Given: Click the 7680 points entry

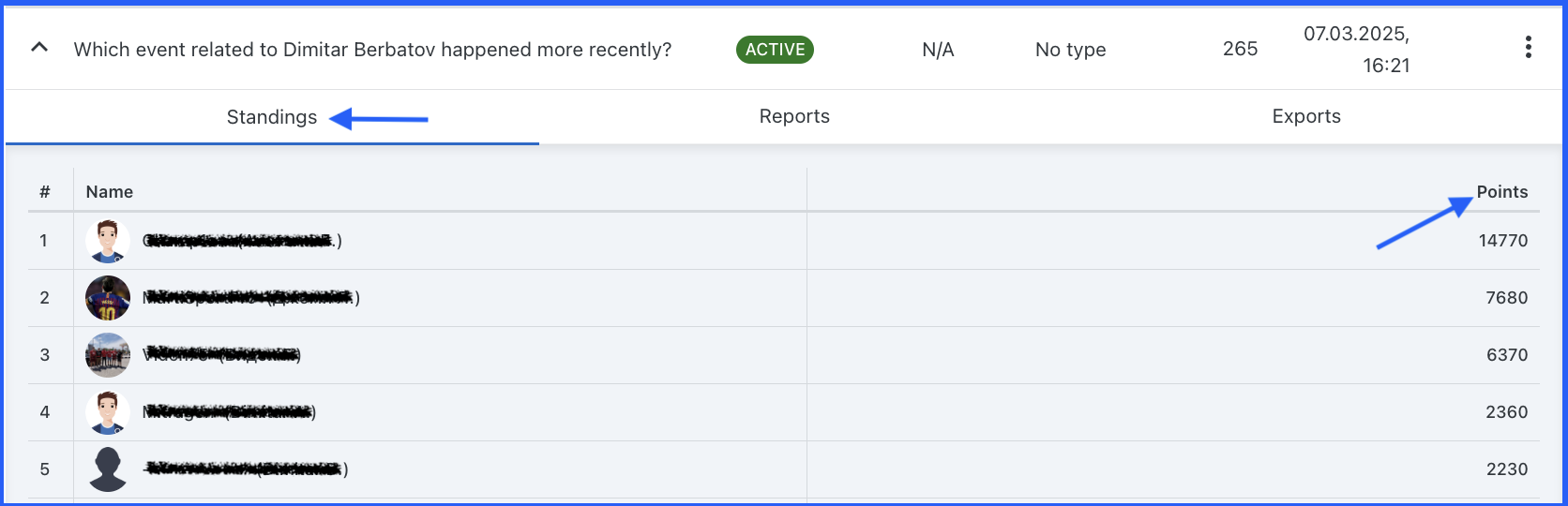Looking at the screenshot, I should tap(1506, 298).
